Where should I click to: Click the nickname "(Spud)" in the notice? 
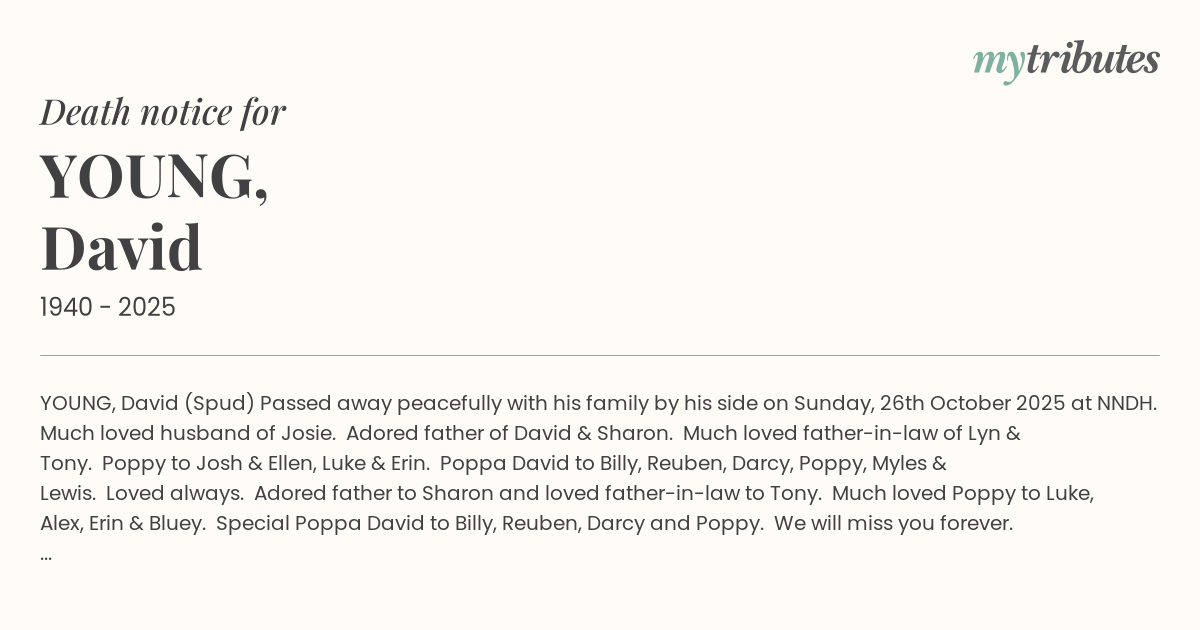tap(218, 403)
